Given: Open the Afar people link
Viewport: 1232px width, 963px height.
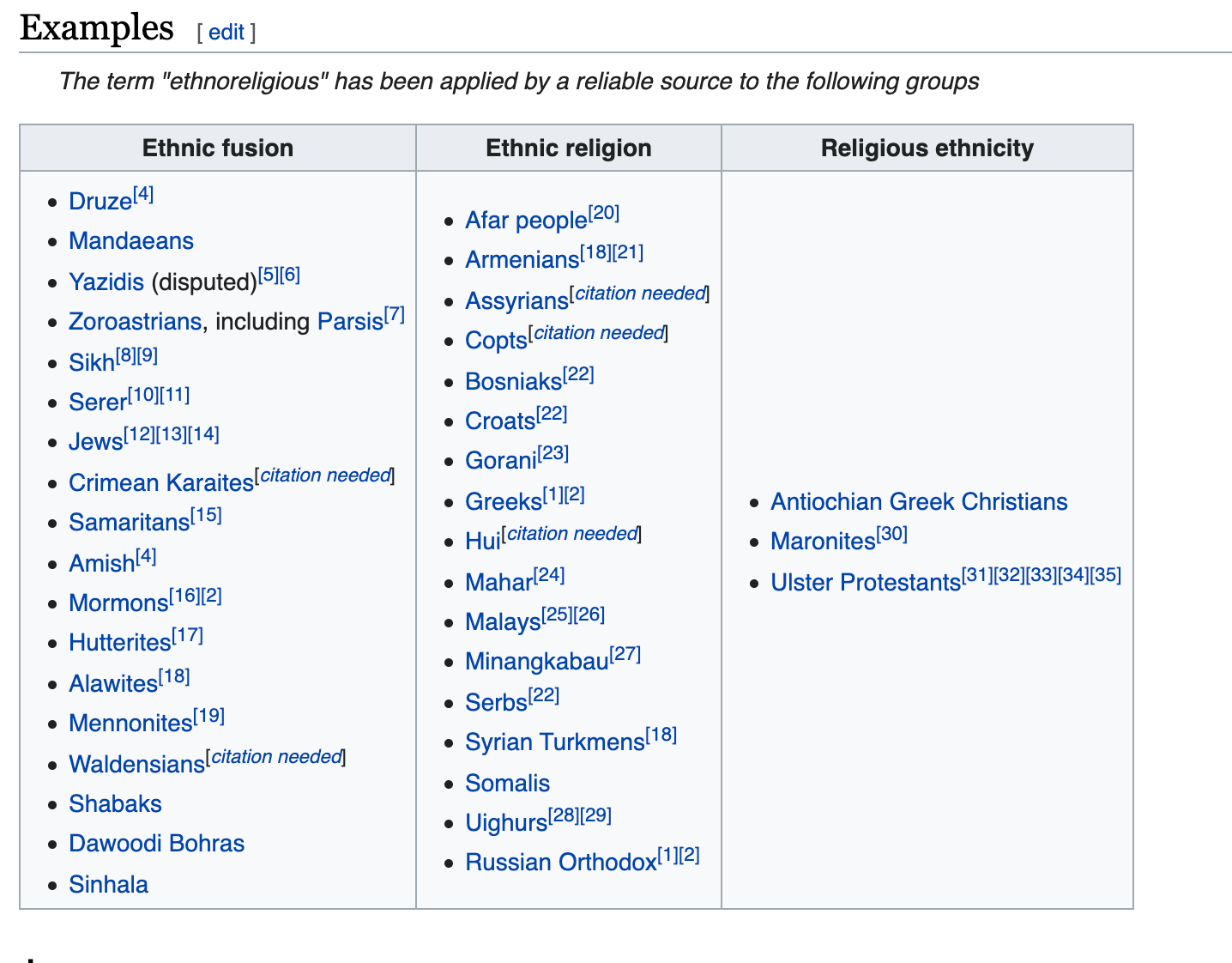Looking at the screenshot, I should click(525, 221).
